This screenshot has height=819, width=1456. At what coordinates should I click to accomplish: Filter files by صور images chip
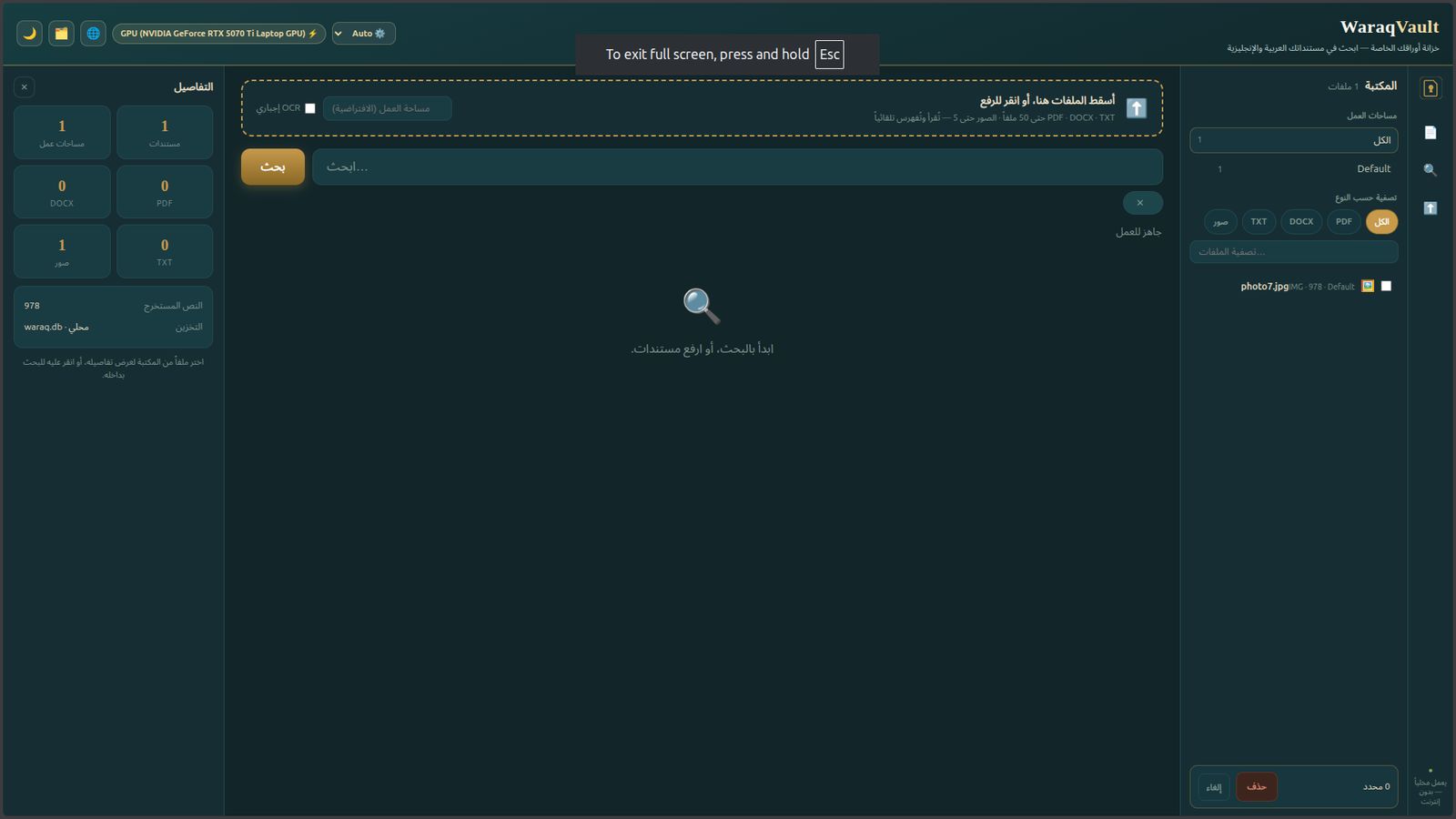[1220, 222]
